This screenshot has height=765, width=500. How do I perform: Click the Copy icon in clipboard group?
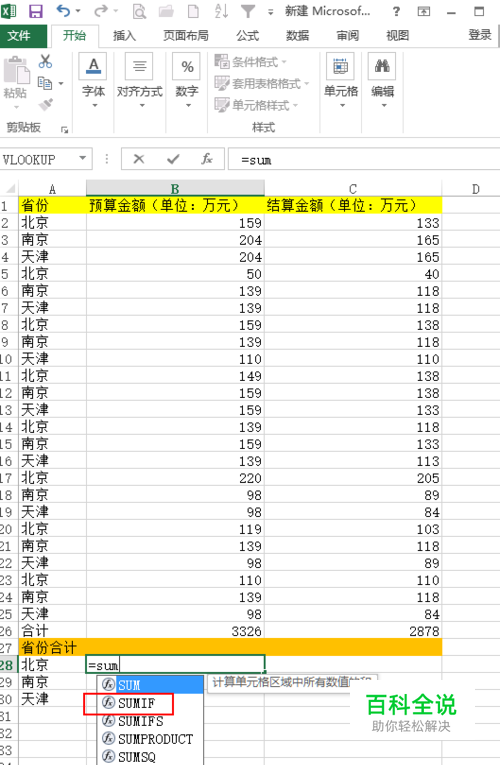(45, 83)
